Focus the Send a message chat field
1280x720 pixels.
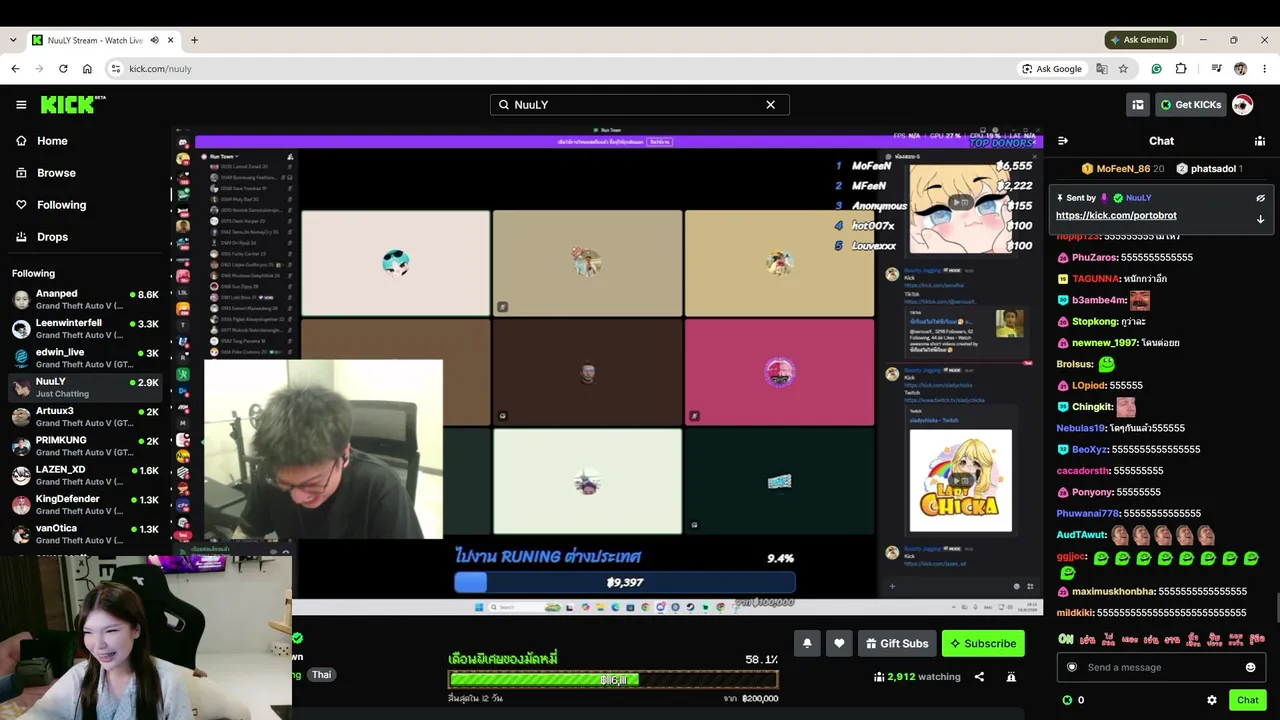(x=1161, y=667)
